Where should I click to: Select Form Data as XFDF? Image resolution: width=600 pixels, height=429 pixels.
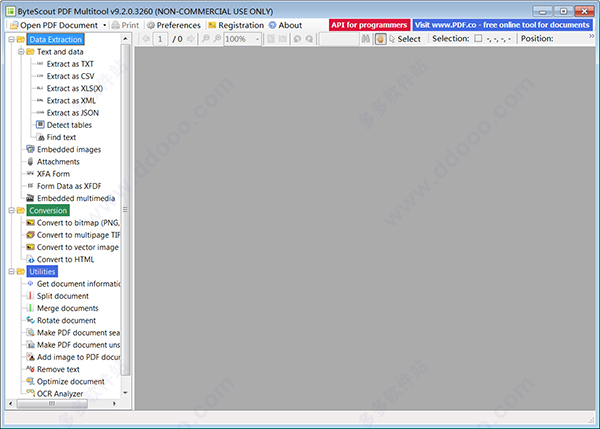[x=69, y=186]
